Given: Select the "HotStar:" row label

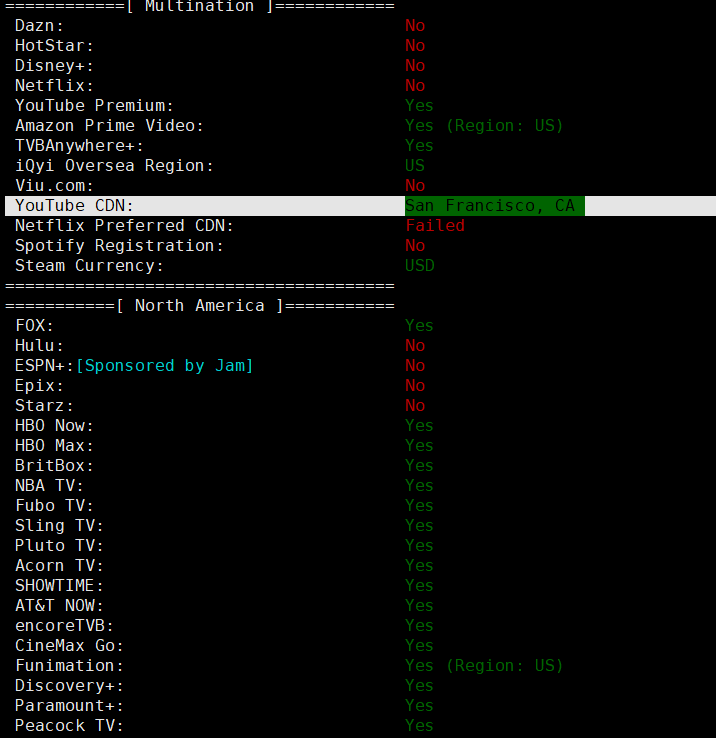Looking at the screenshot, I should 54,46.
